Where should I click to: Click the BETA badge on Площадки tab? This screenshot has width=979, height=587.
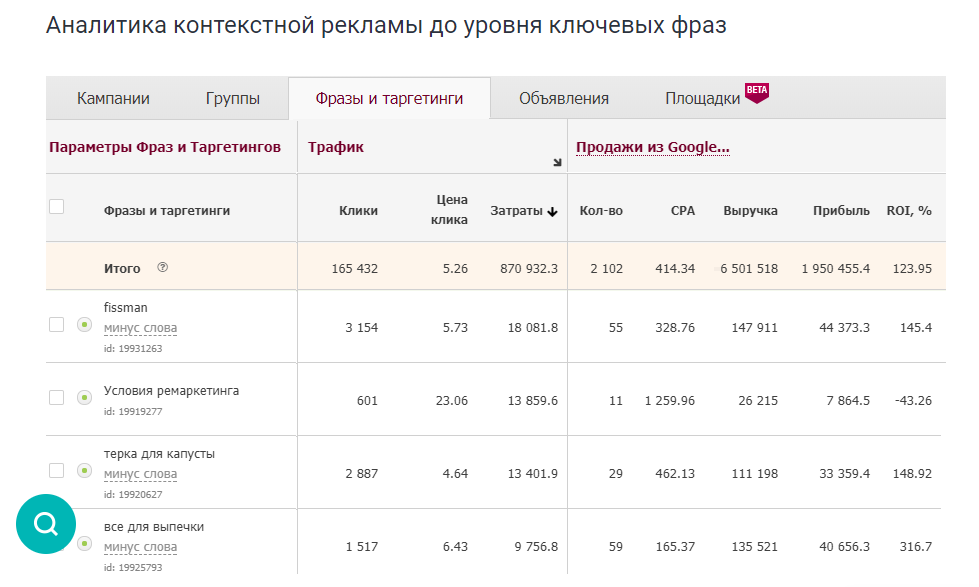[756, 88]
